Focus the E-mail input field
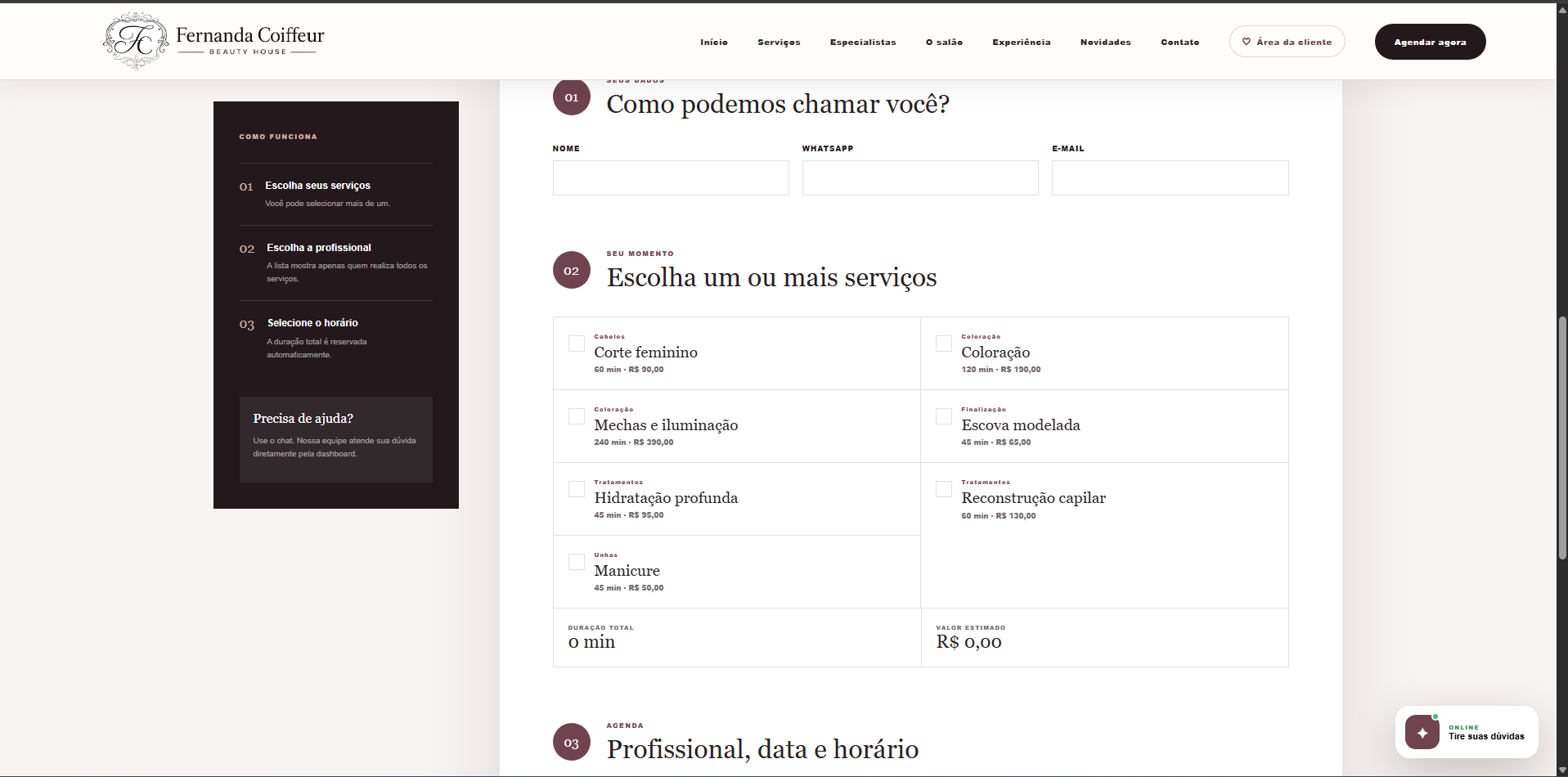Image resolution: width=1568 pixels, height=777 pixels. pyautogui.click(x=1170, y=177)
